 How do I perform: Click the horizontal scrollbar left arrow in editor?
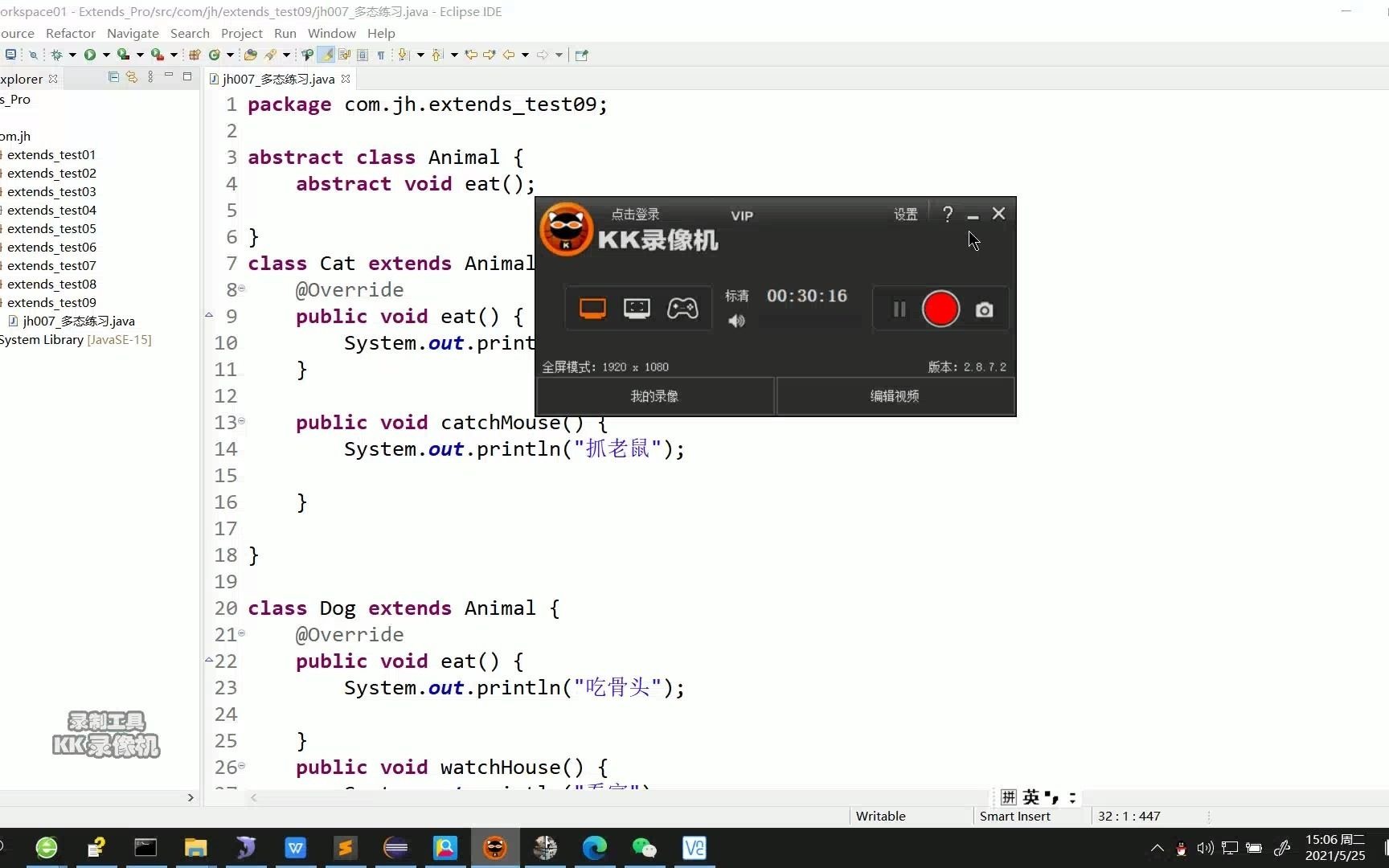(x=254, y=797)
